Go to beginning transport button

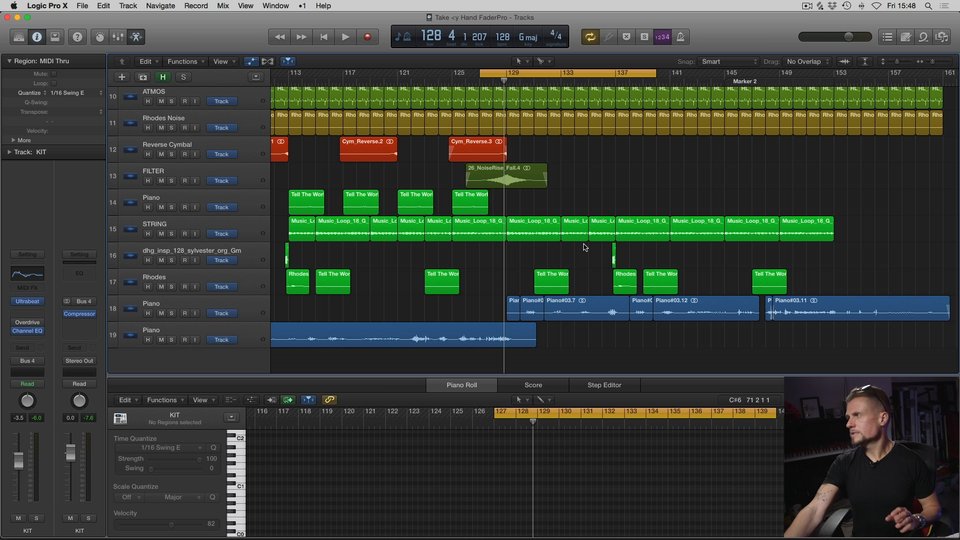pyautogui.click(x=323, y=37)
